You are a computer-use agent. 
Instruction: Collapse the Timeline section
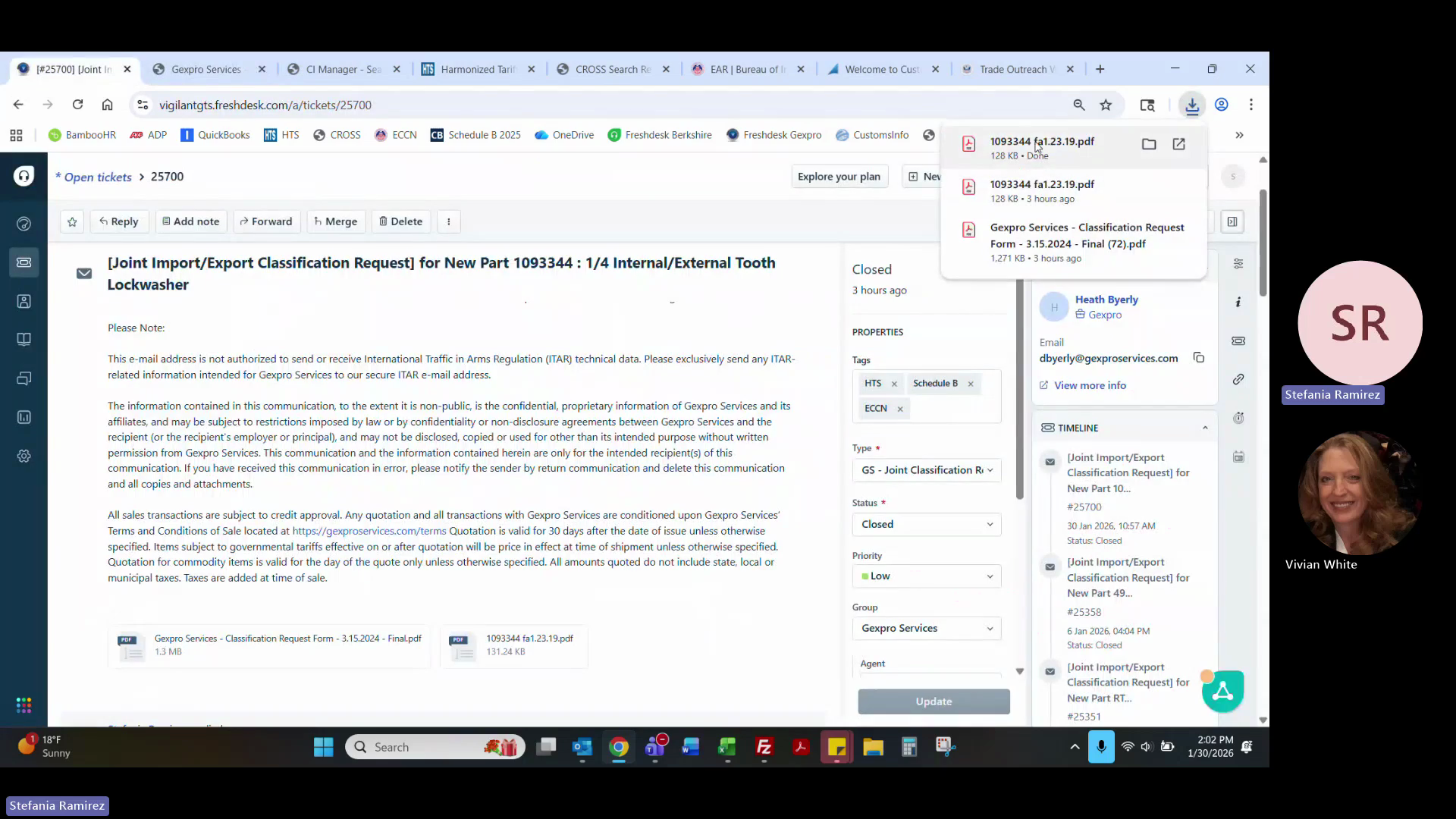(x=1205, y=428)
